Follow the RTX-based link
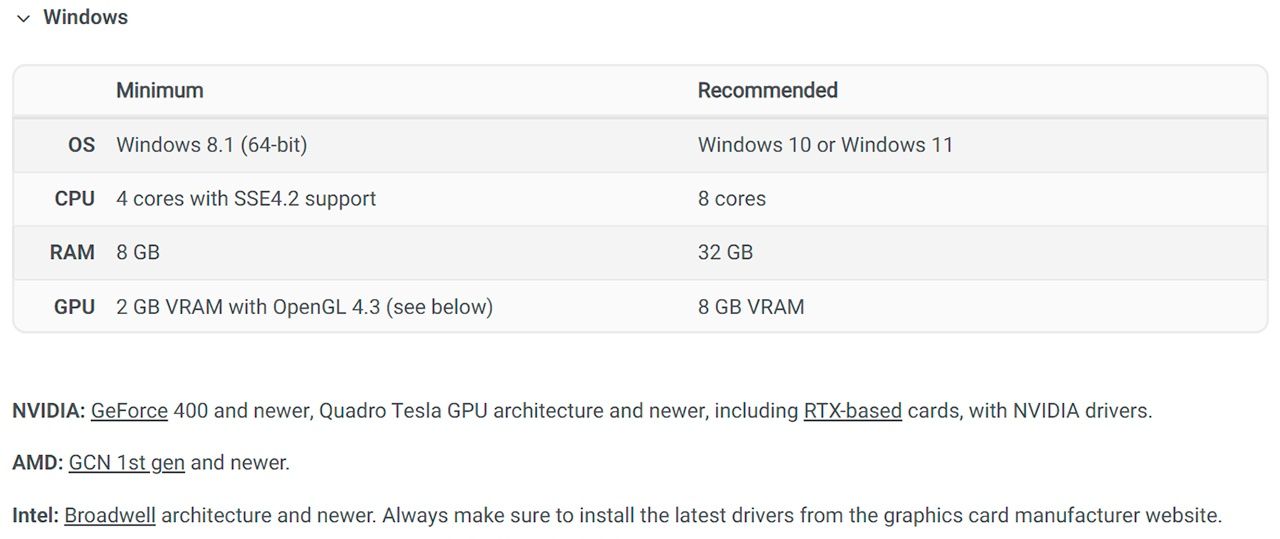The height and width of the screenshot is (539, 1280). pos(852,410)
